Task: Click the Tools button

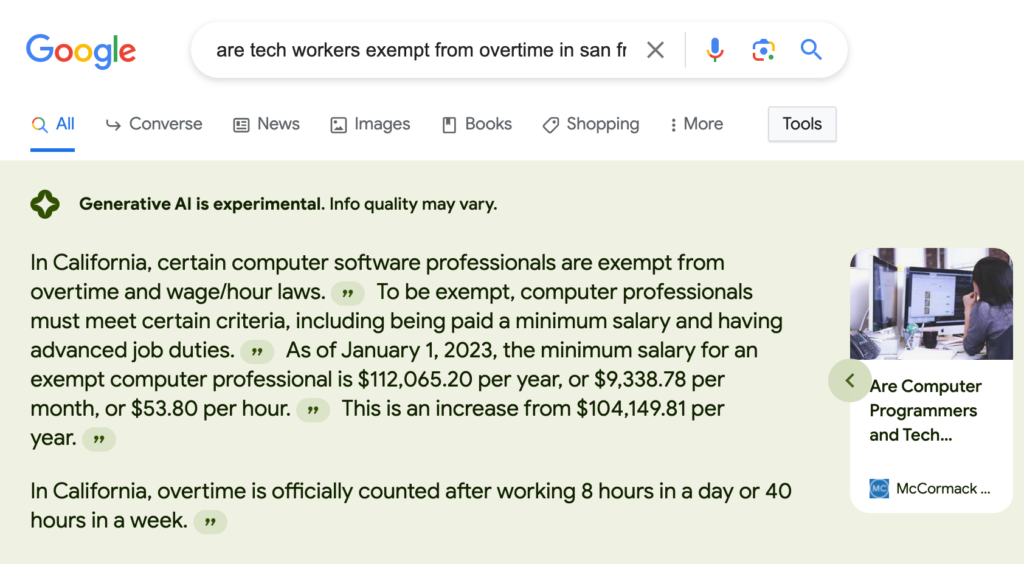Action: (x=802, y=124)
